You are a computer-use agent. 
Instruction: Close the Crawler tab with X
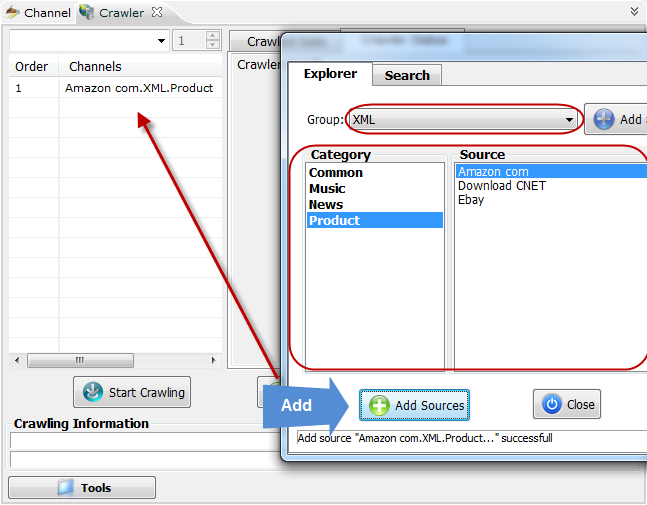(x=157, y=12)
